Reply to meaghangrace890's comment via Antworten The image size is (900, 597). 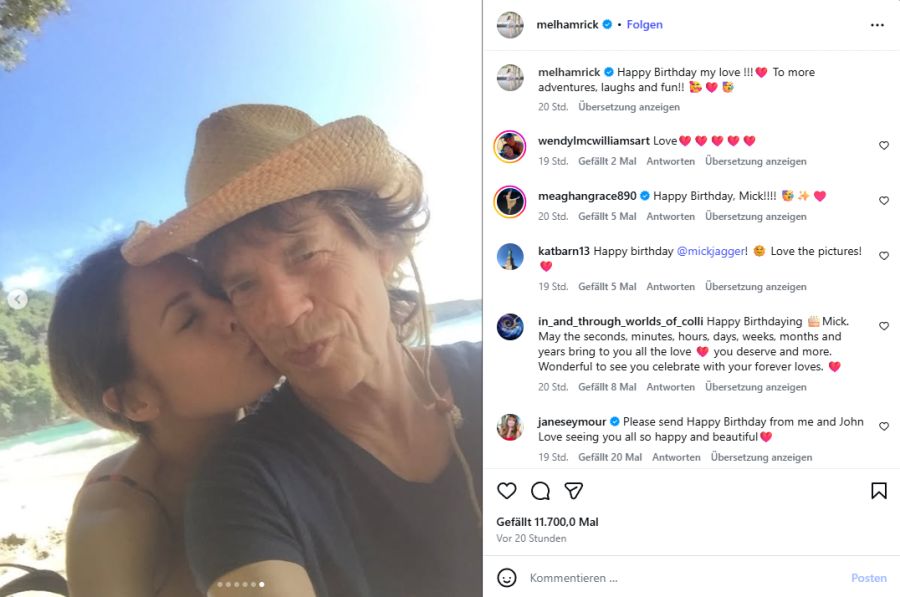670,216
